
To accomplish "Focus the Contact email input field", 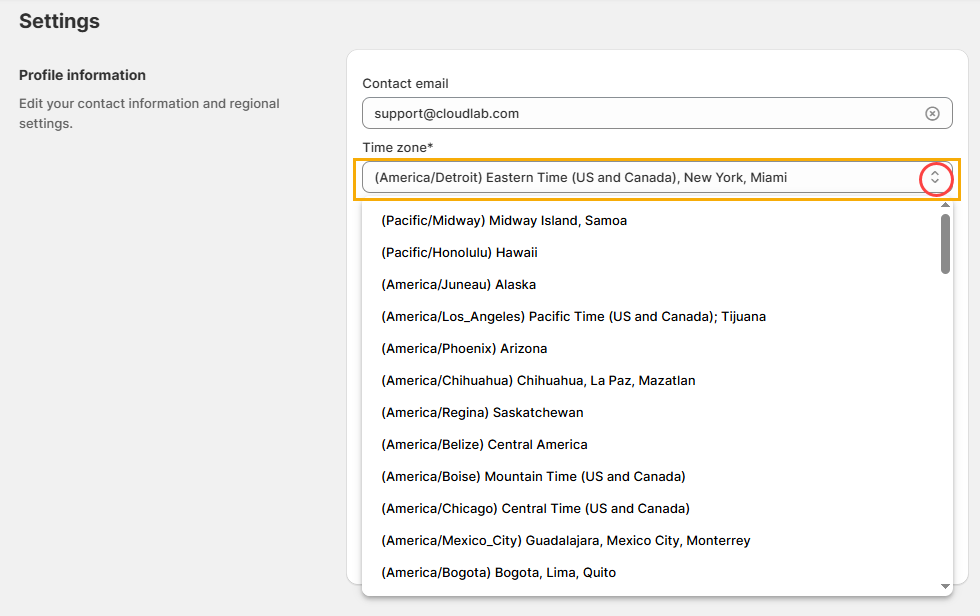I will [x=640, y=114].
